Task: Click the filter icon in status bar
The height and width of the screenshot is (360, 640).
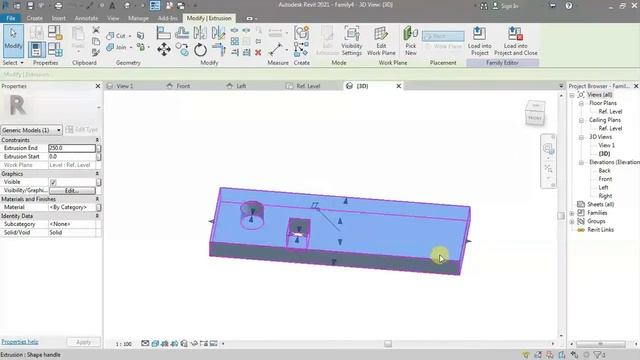Action: (x=598, y=355)
